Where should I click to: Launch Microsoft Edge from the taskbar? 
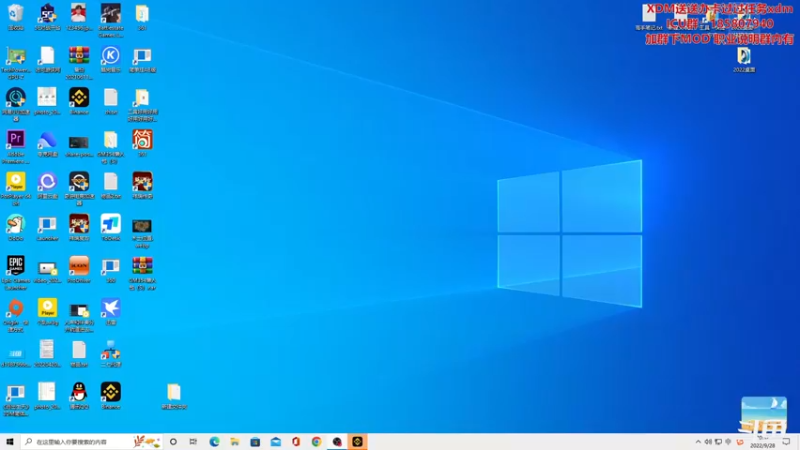coord(214,442)
